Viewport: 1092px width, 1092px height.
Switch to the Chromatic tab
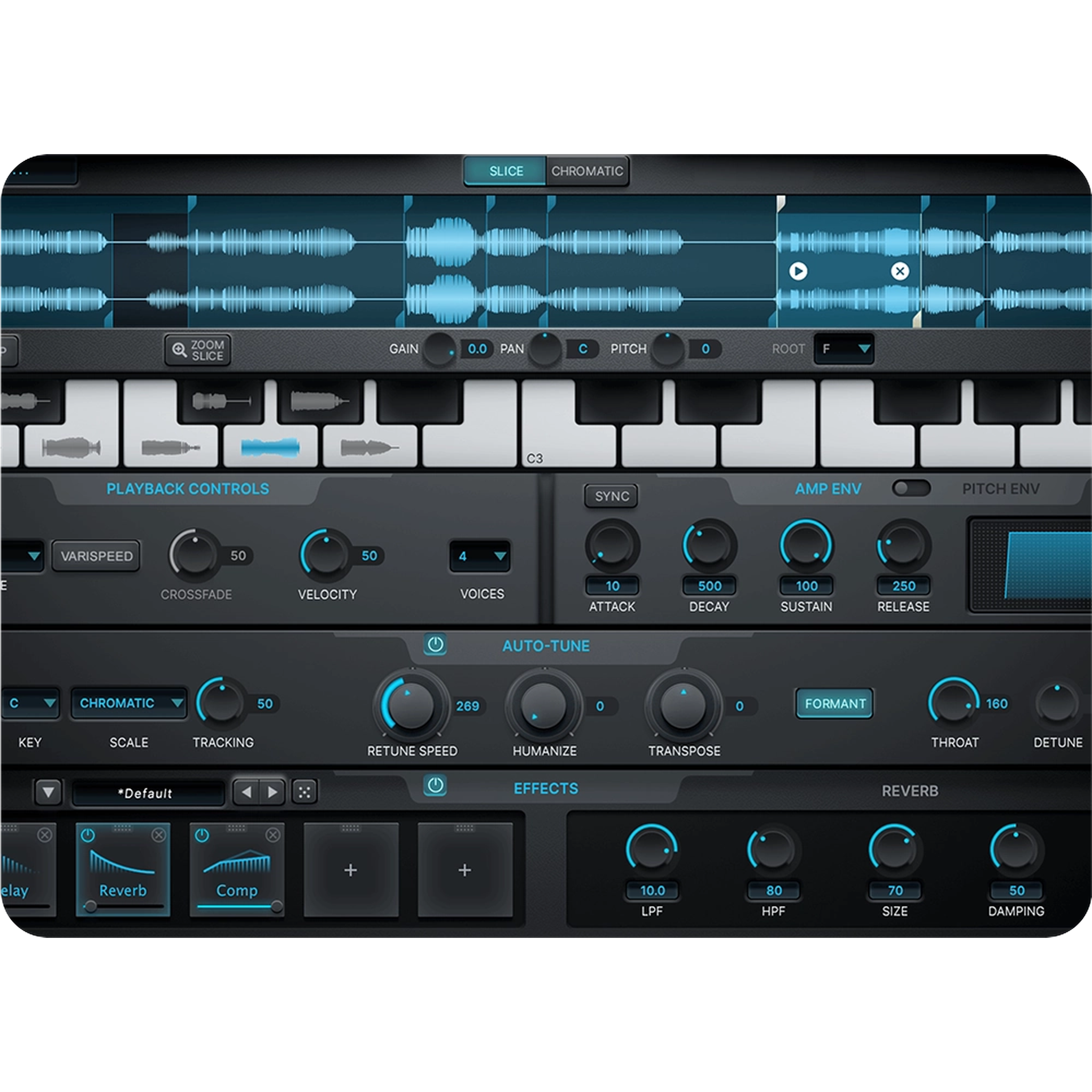coord(586,170)
